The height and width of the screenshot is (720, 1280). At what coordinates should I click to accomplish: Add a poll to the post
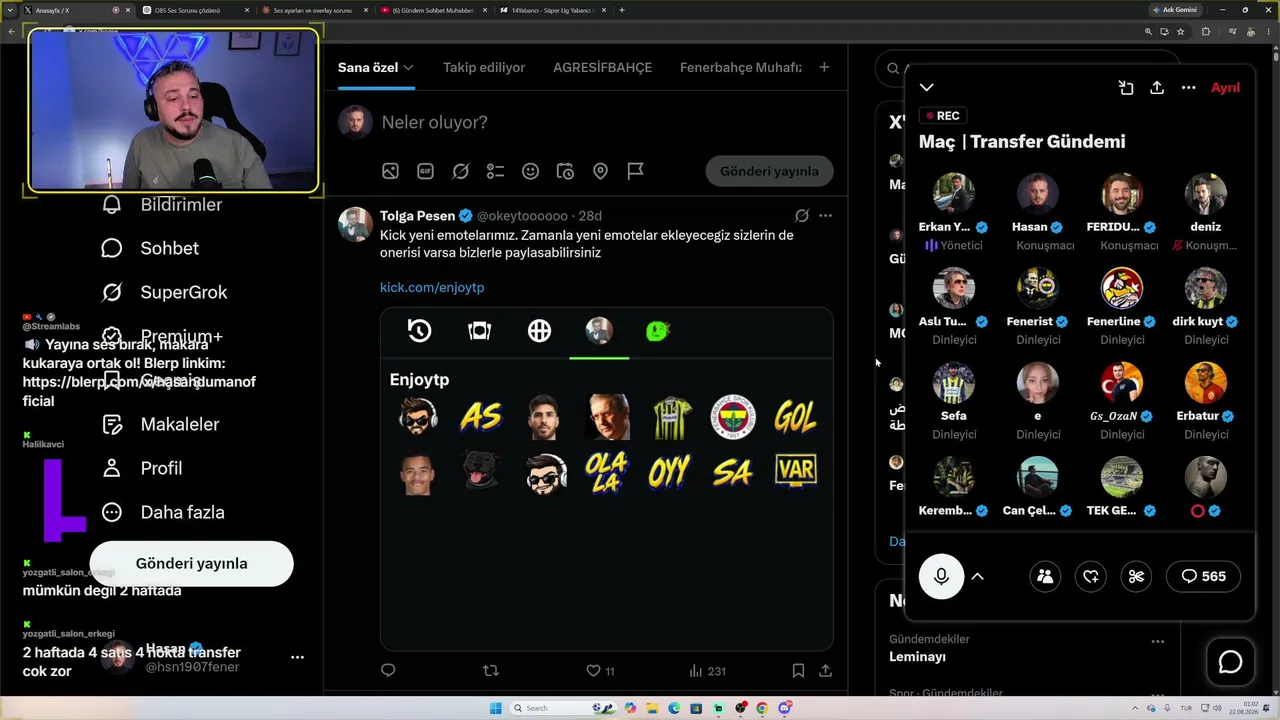point(495,171)
